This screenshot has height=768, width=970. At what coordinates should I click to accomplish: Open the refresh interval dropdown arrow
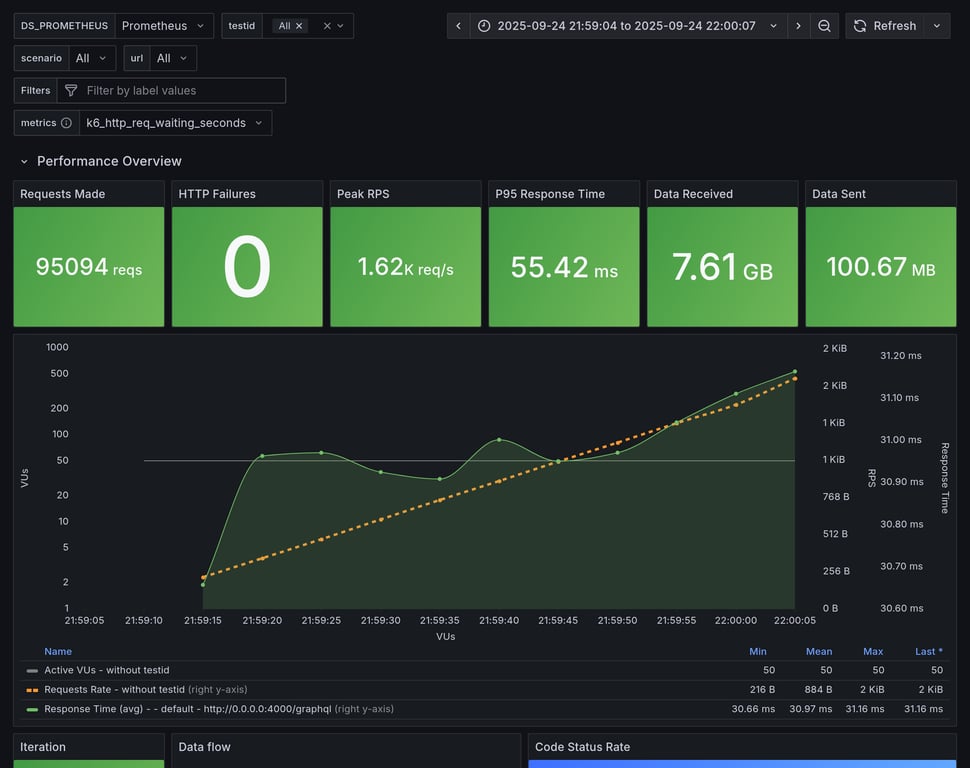[937, 26]
